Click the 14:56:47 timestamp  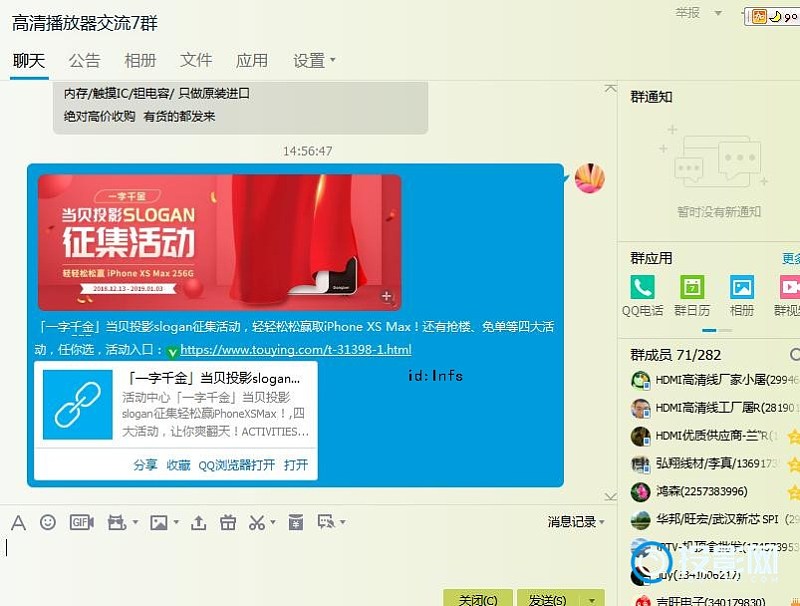308,151
